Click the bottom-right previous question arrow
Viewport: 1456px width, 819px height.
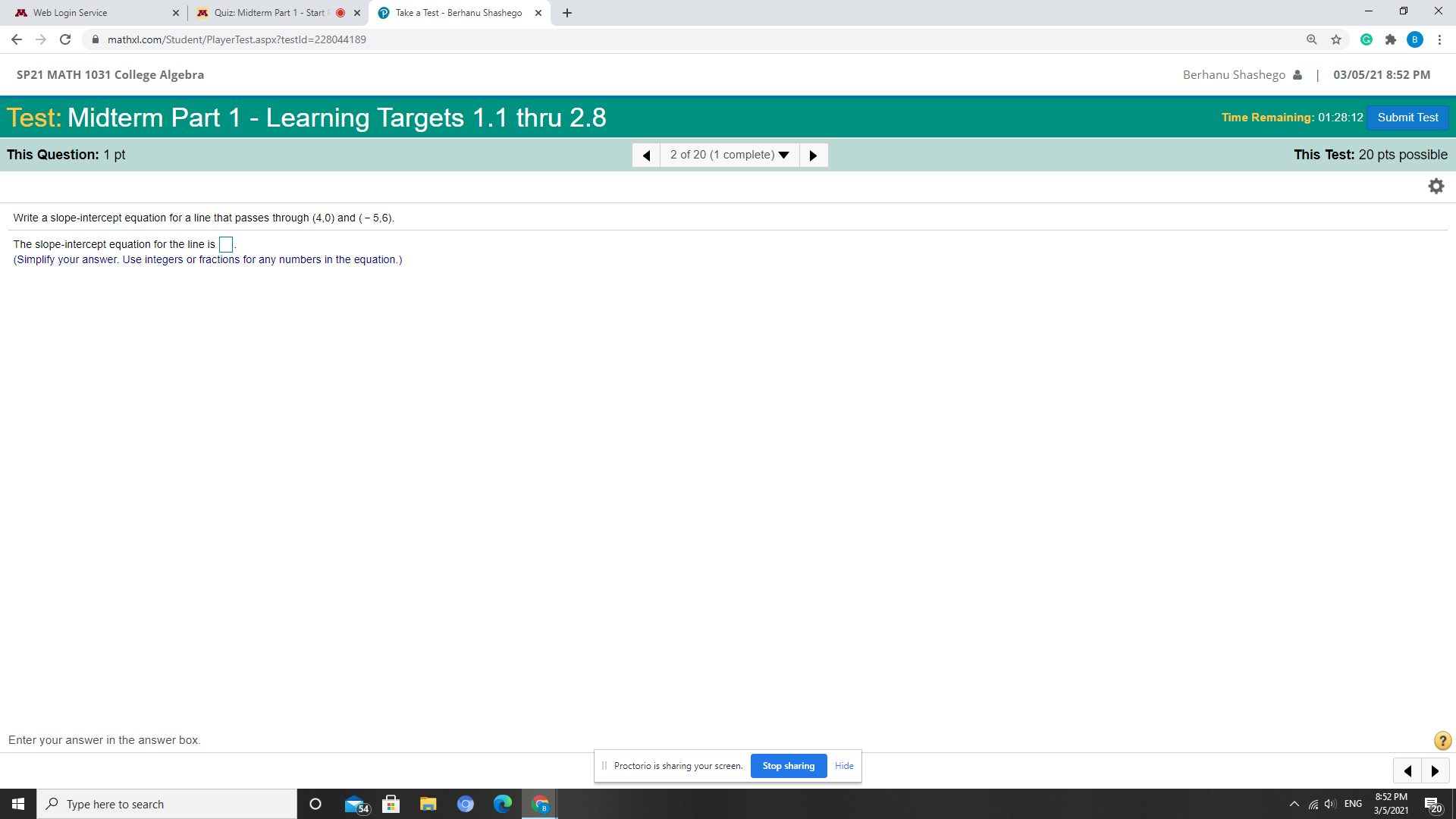[1407, 771]
